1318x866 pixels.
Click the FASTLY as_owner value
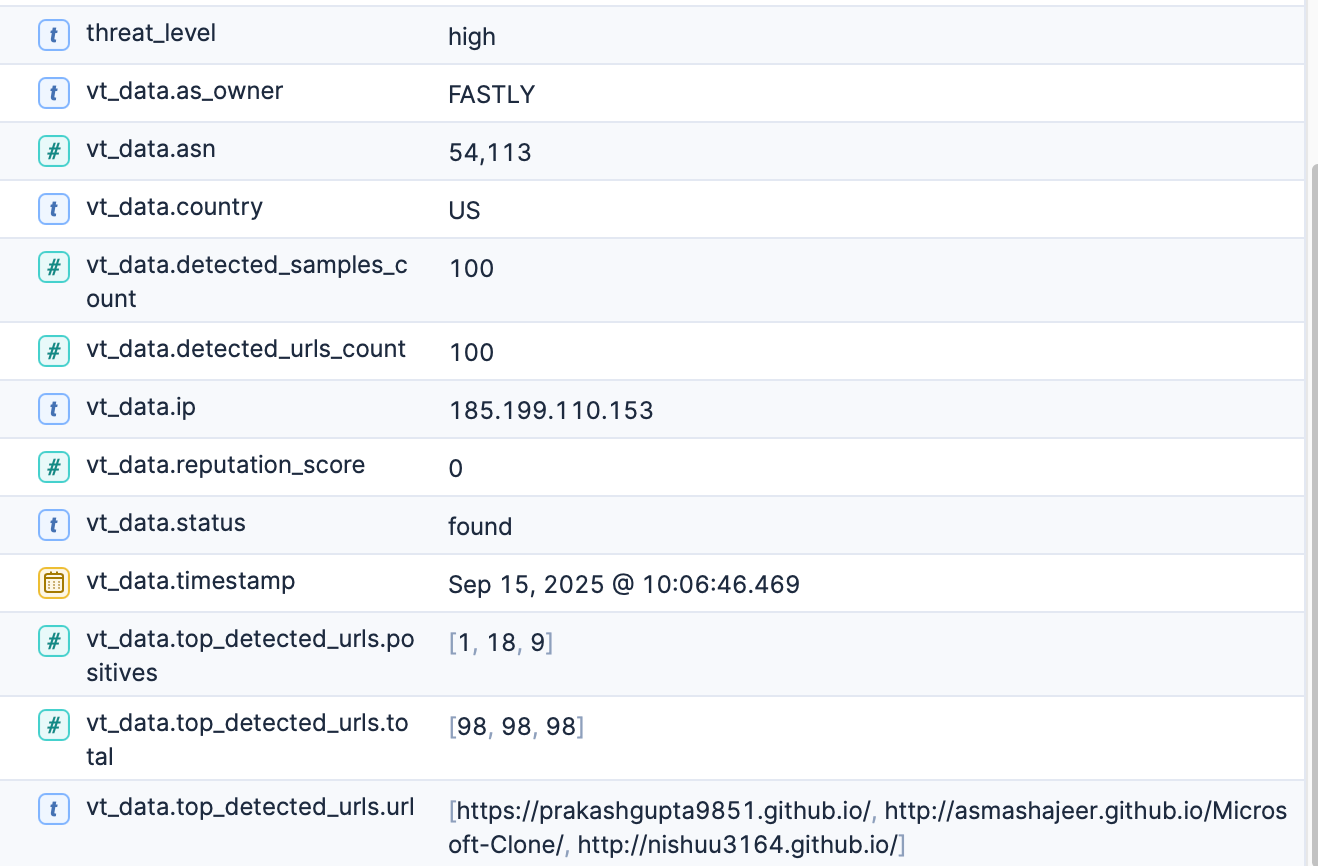(491, 95)
